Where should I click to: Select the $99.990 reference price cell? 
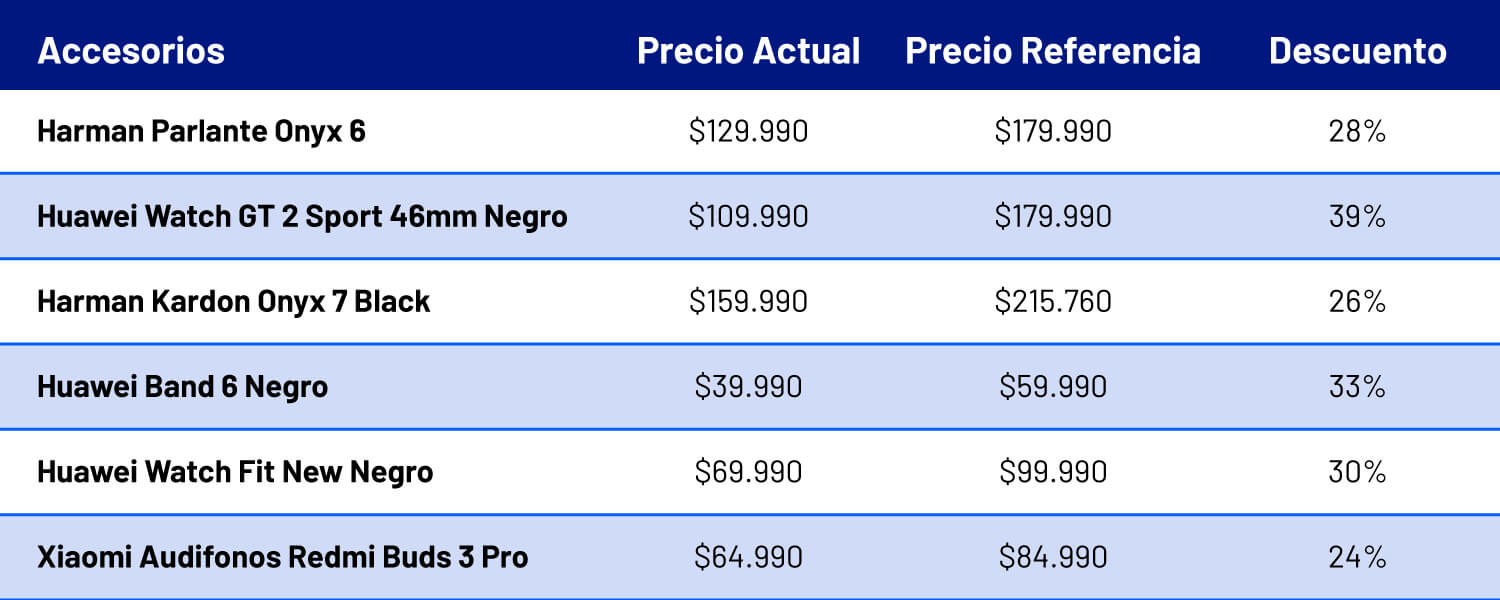click(x=1052, y=471)
